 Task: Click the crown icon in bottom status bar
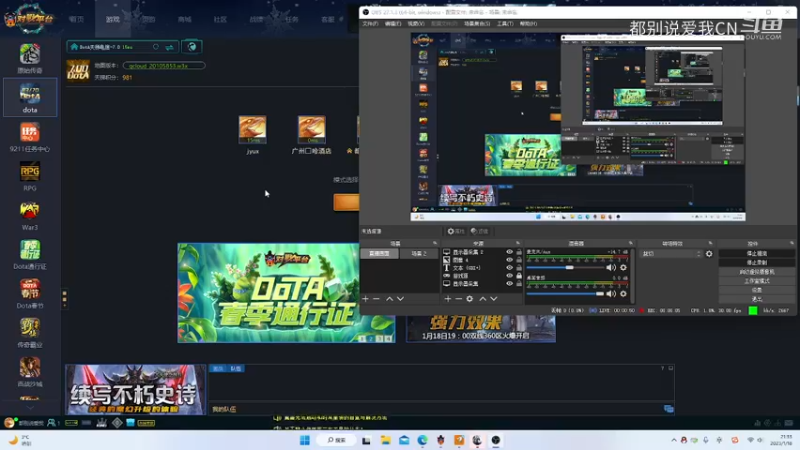[102, 422]
